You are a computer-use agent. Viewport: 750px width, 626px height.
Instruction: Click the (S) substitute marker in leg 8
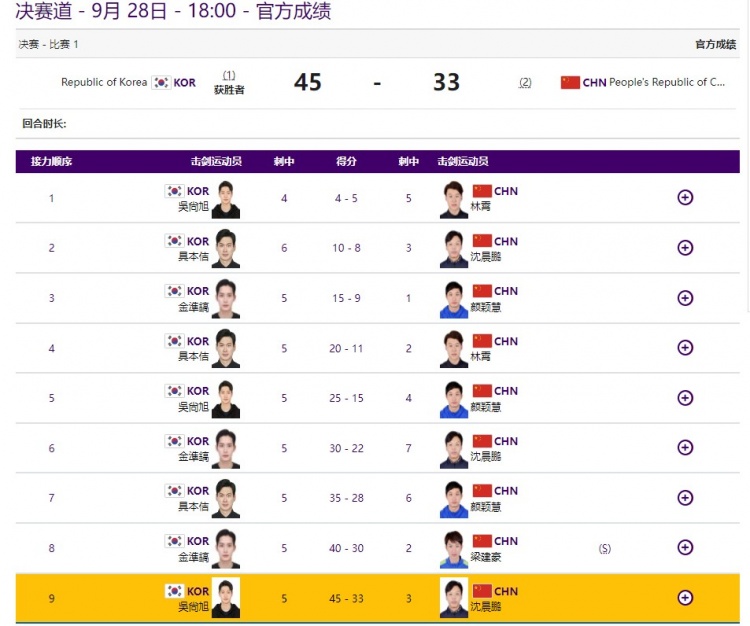(x=605, y=549)
